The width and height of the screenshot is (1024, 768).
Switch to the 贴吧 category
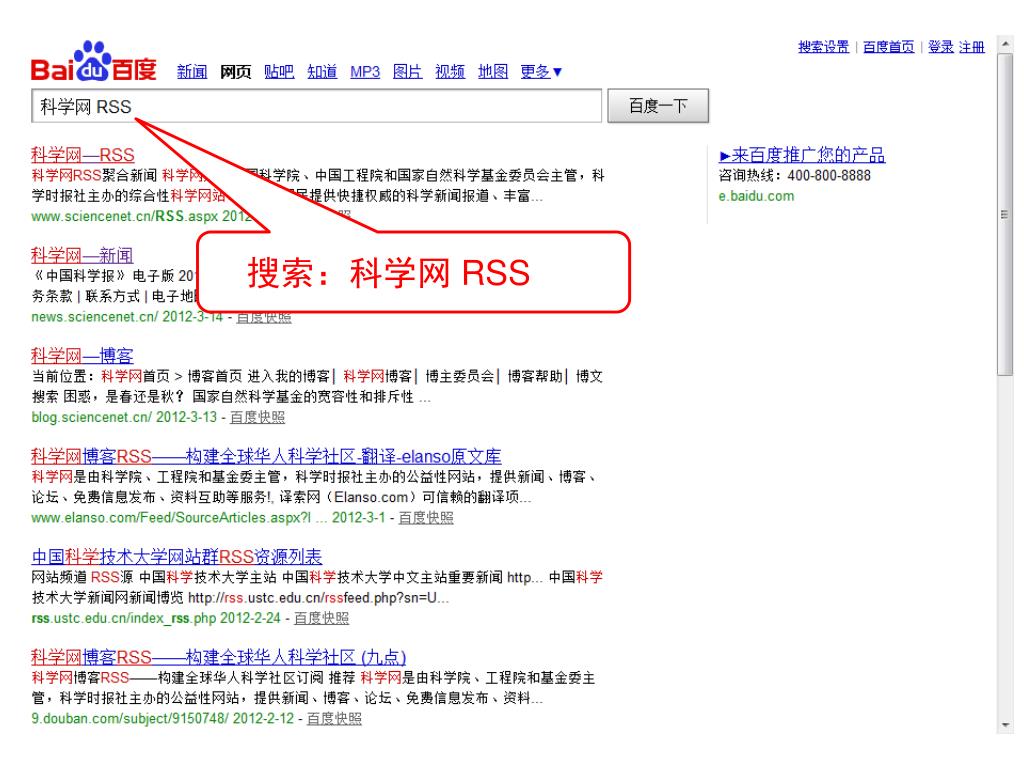pos(279,71)
